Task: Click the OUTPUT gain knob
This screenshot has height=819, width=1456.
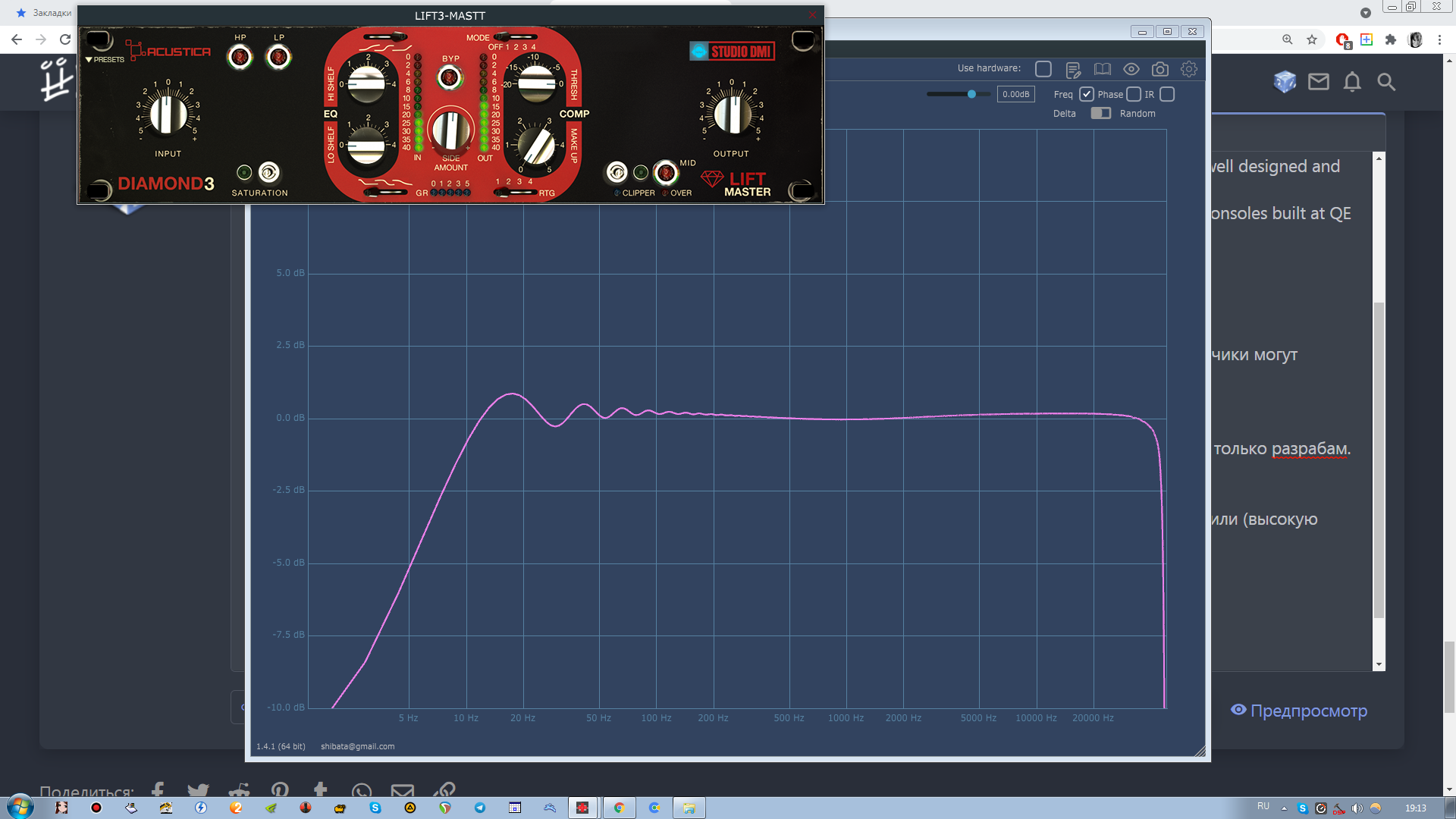Action: (x=731, y=115)
